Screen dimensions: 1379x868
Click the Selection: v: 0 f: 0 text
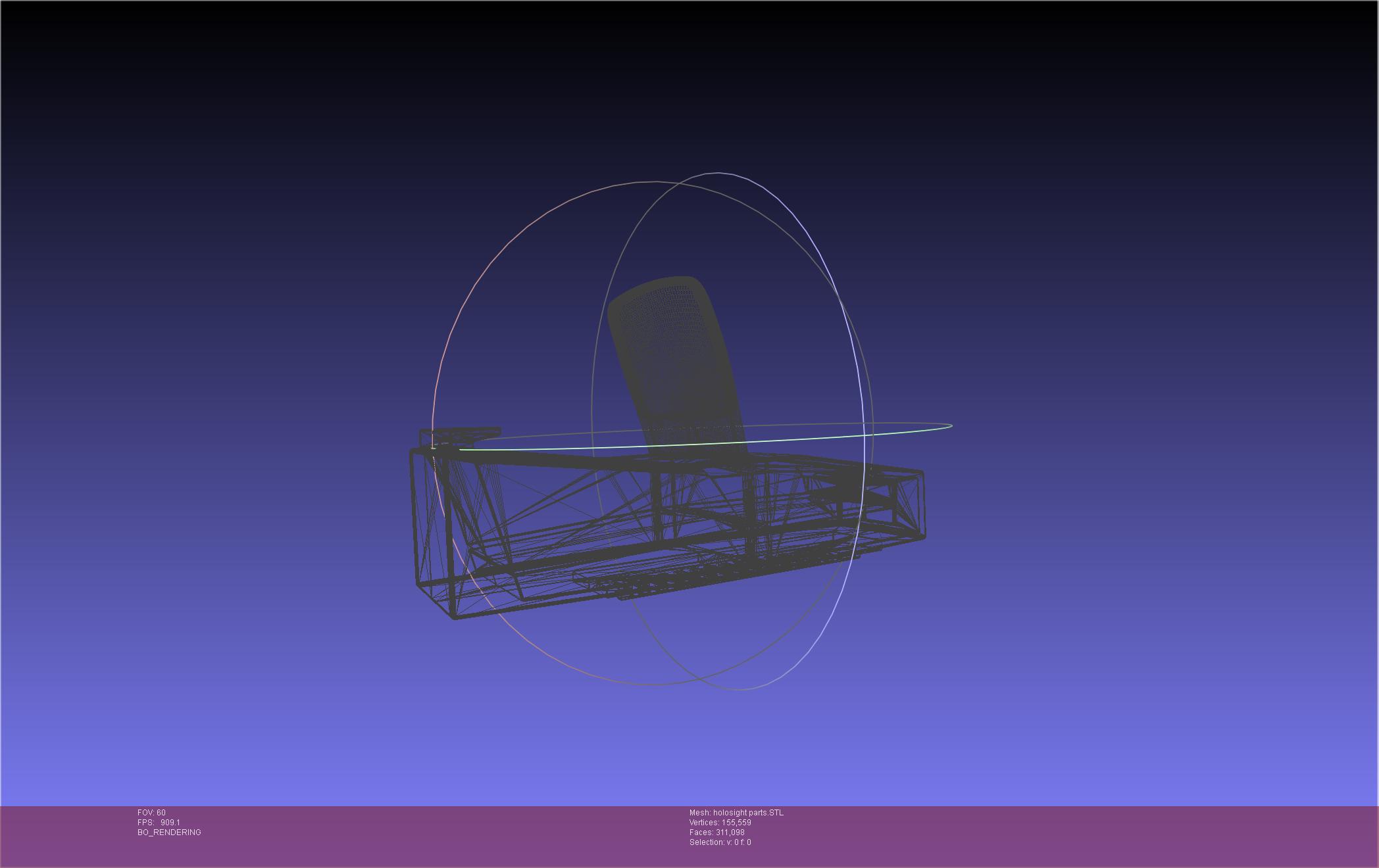[x=720, y=842]
